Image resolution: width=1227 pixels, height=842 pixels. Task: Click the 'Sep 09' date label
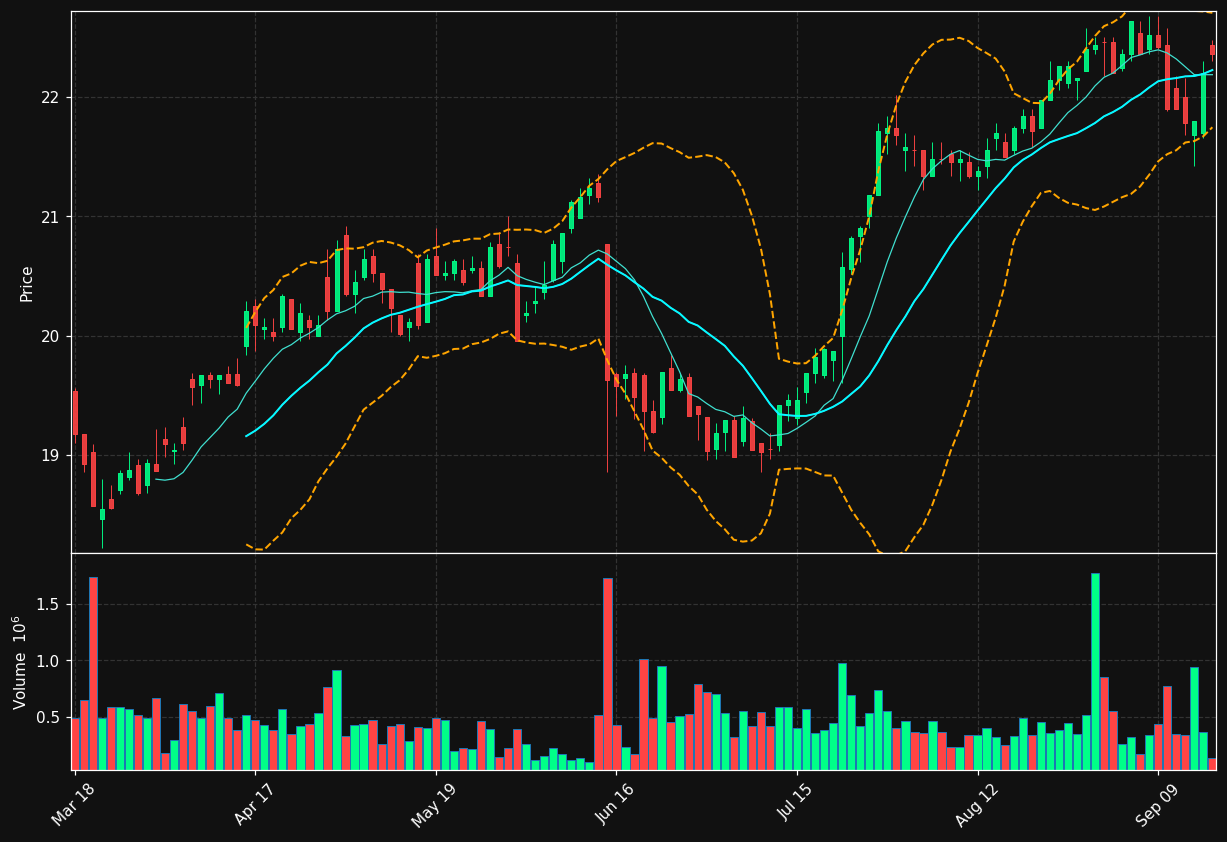[1157, 803]
